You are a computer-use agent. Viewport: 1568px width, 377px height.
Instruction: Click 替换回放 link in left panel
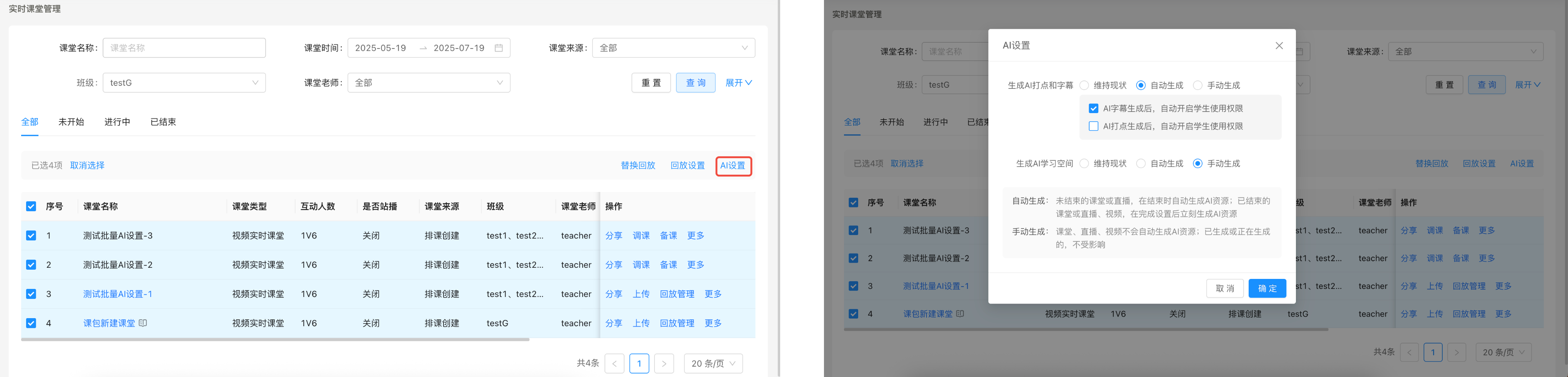pos(638,166)
